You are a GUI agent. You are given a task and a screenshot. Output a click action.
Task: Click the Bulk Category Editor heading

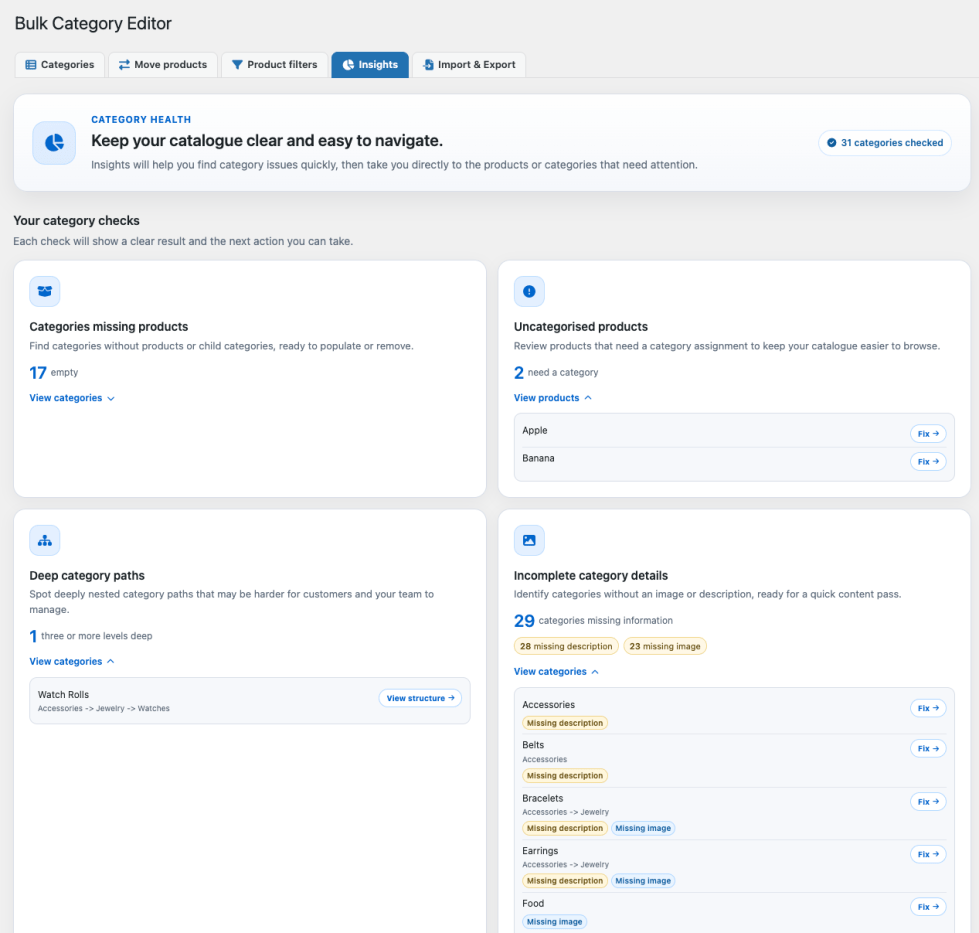point(93,23)
